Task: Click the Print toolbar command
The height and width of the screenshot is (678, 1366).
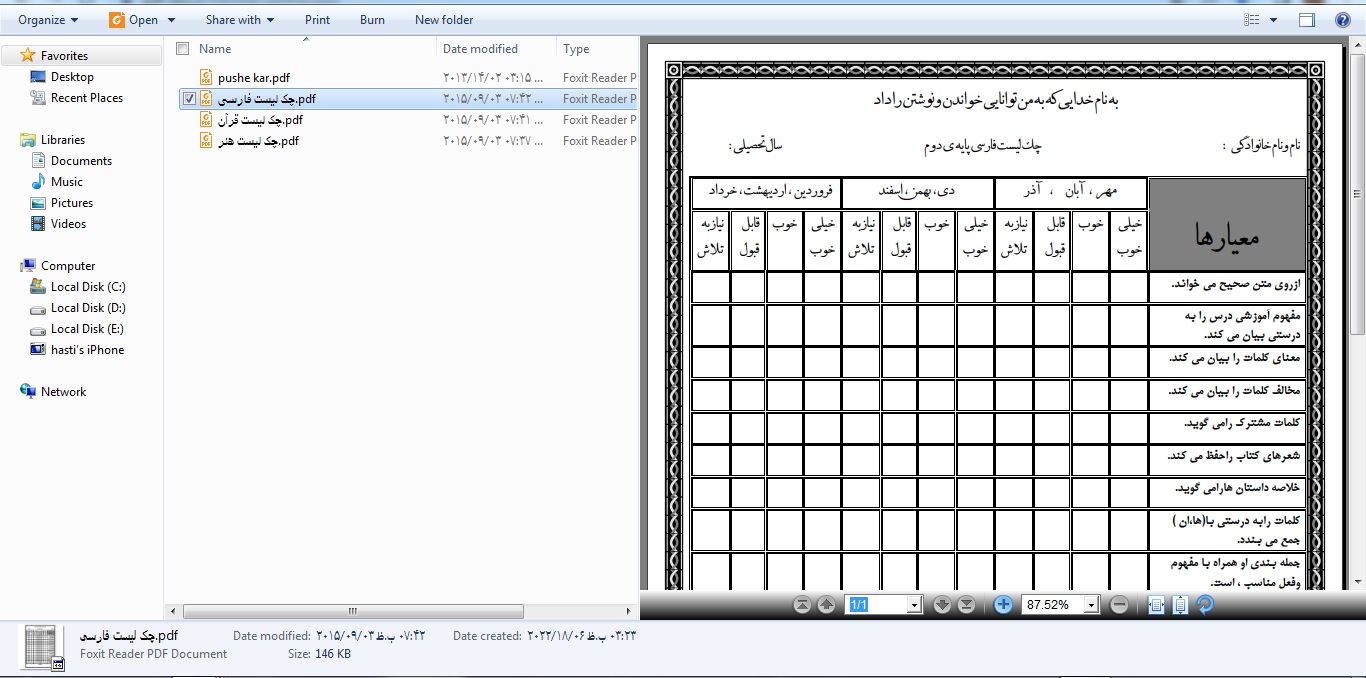Action: point(317,19)
